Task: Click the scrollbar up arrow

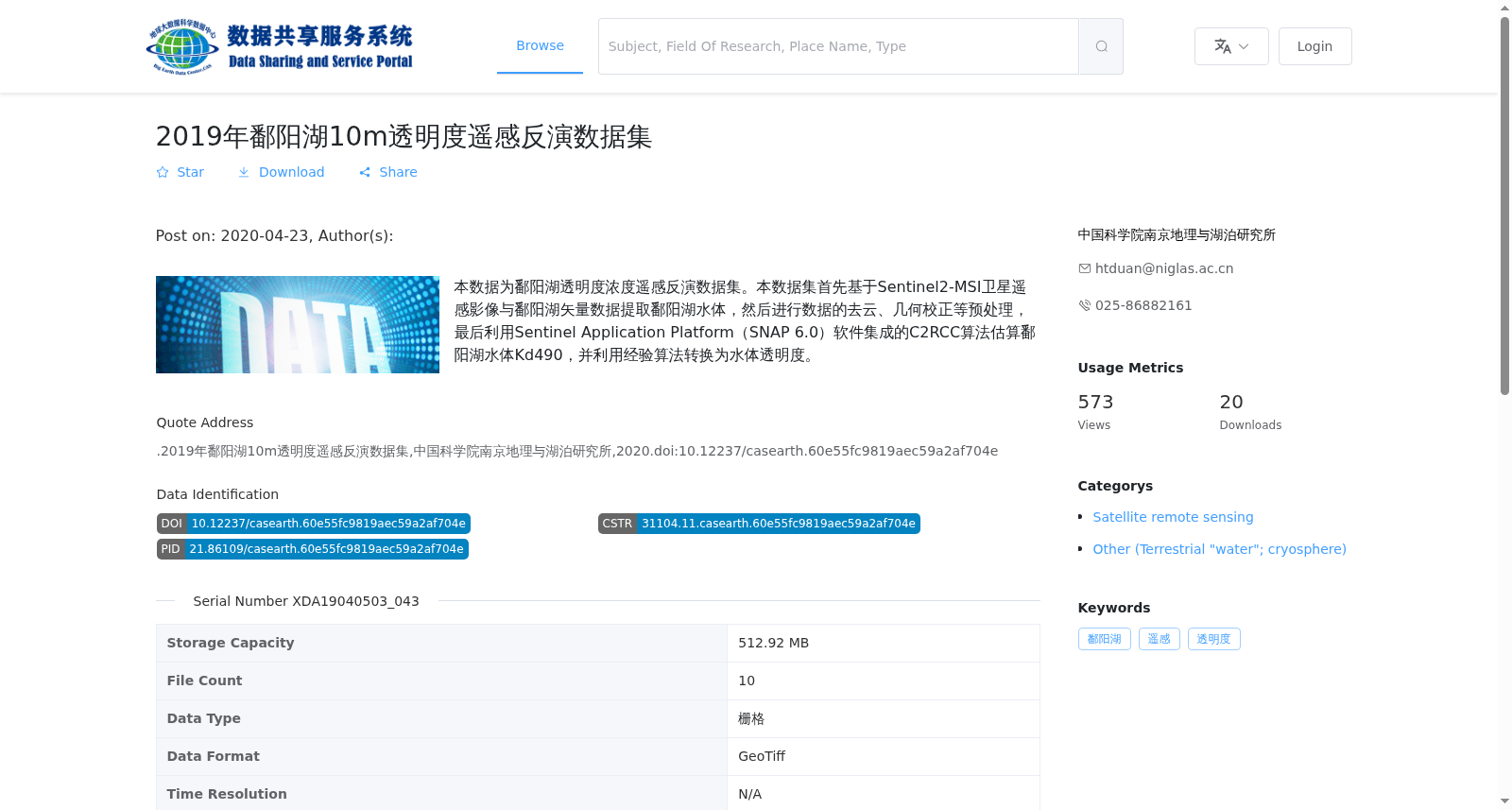Action: (x=1504, y=8)
